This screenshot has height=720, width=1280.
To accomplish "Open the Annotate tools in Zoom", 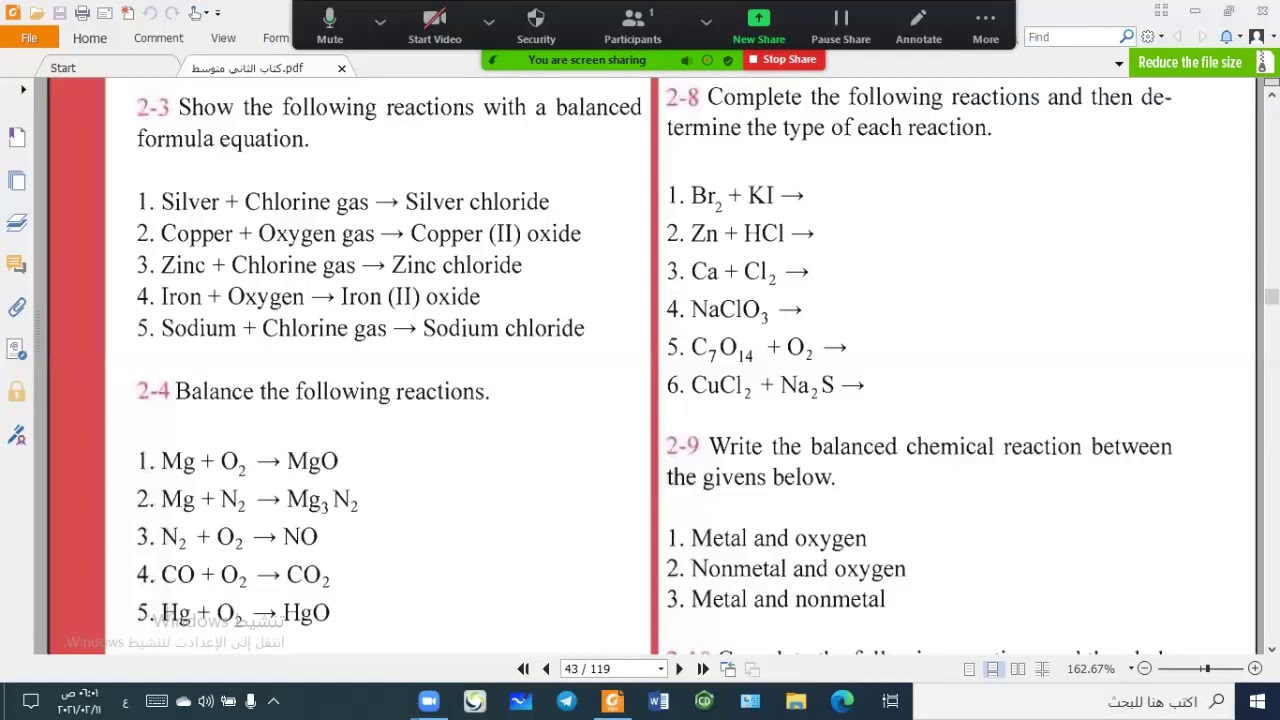I will [x=918, y=26].
